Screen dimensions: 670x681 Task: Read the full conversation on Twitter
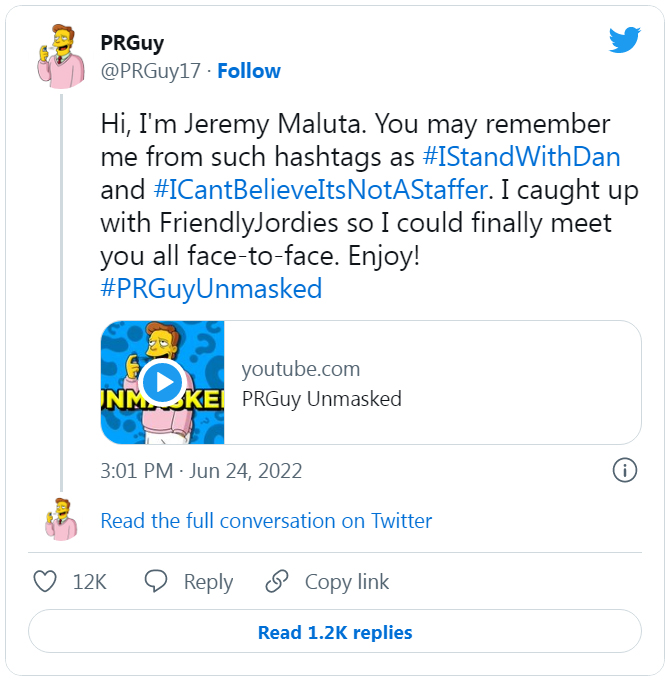(x=266, y=521)
